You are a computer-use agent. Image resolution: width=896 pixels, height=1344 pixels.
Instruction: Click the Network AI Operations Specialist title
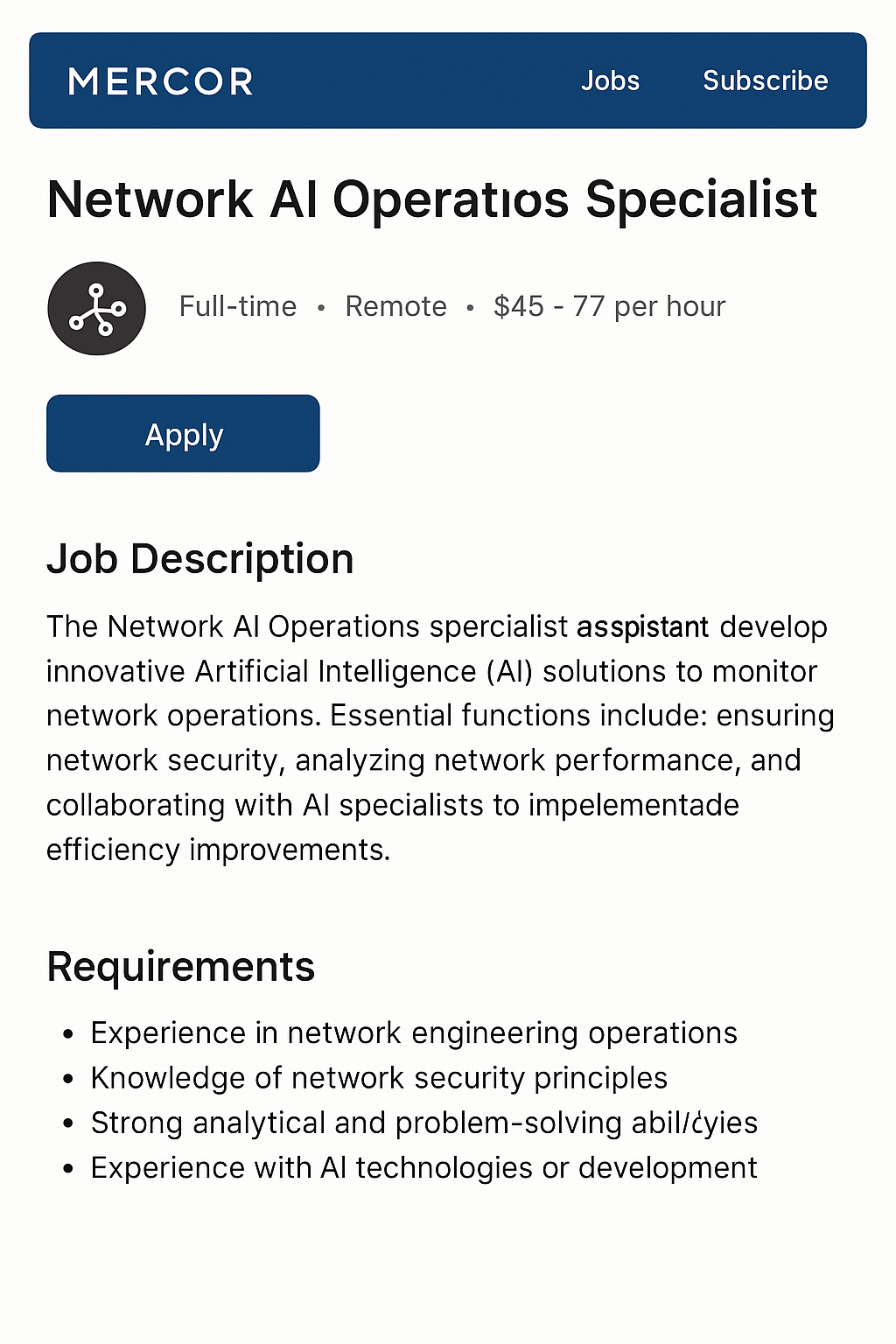[x=432, y=199]
